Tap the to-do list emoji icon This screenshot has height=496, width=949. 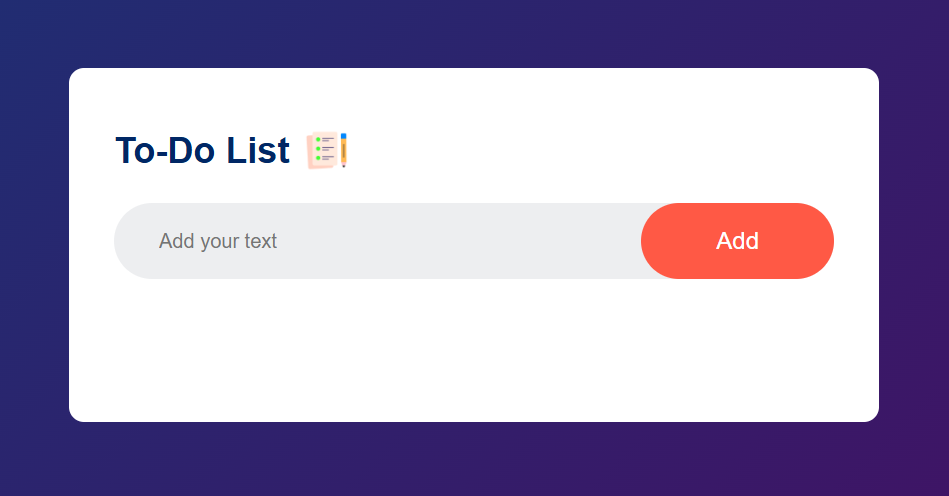pyautogui.click(x=327, y=150)
